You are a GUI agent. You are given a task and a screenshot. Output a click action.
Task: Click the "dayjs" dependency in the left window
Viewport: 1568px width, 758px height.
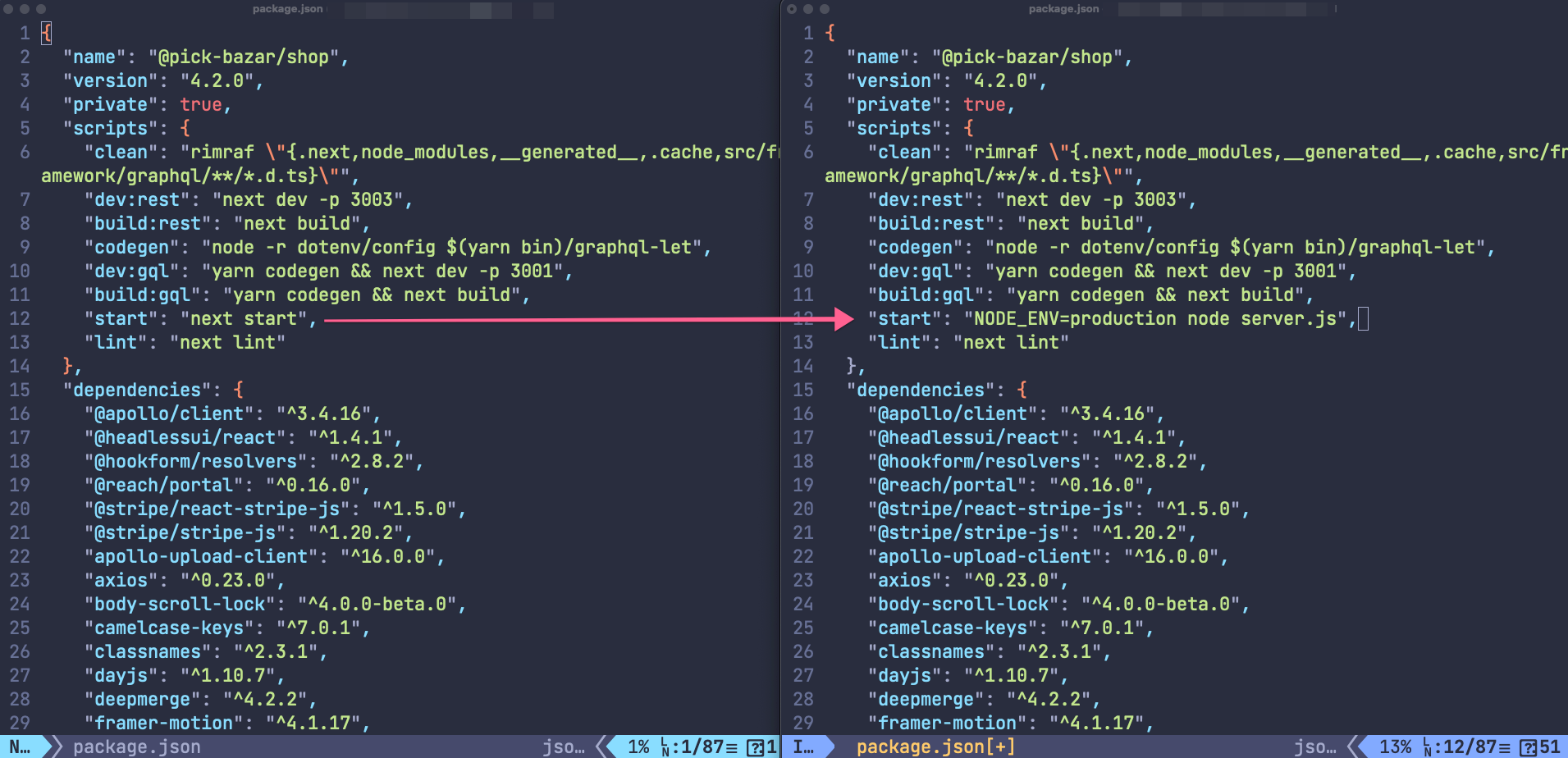click(121, 675)
